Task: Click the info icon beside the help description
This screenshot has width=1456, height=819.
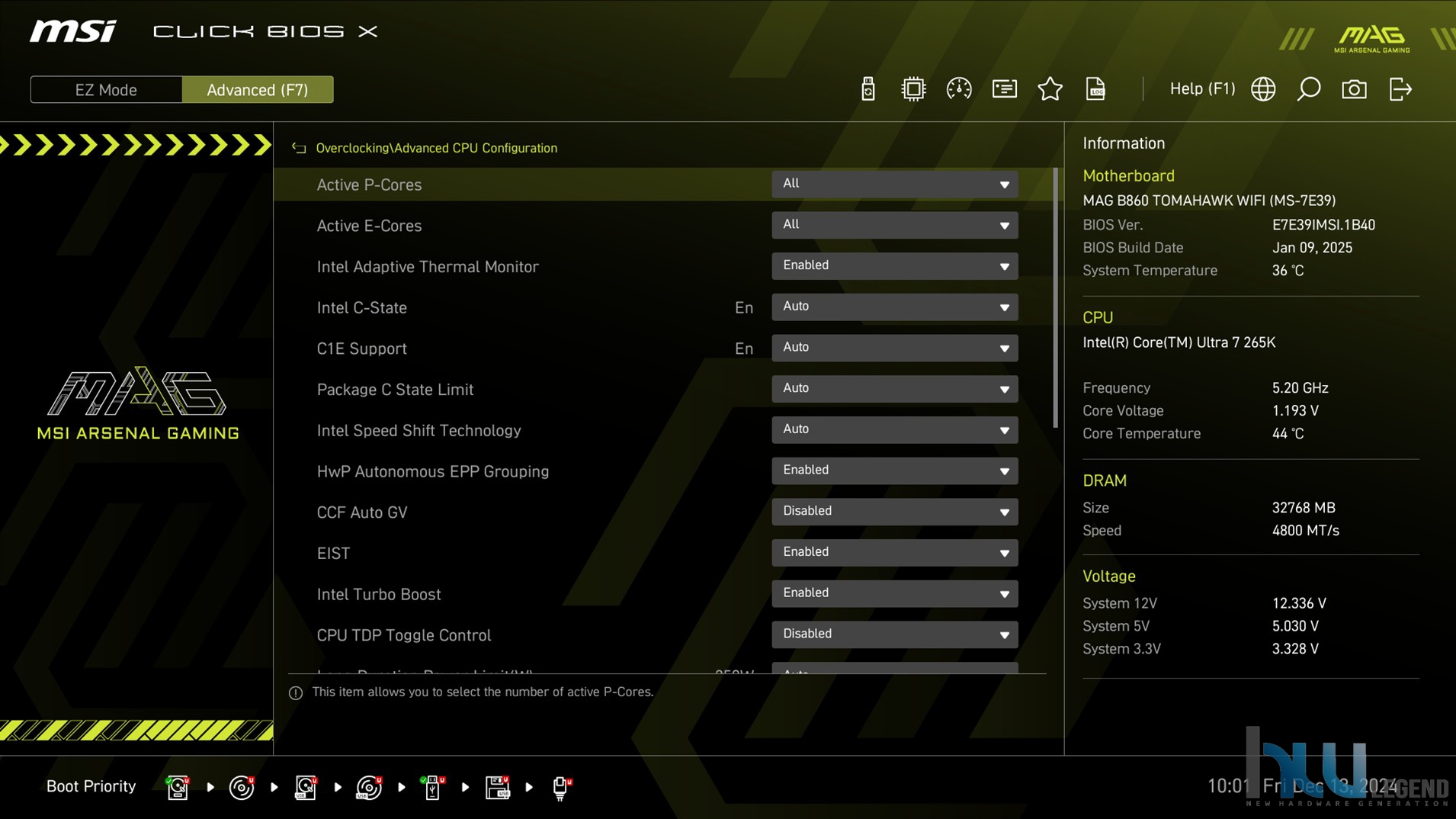Action: 296,692
